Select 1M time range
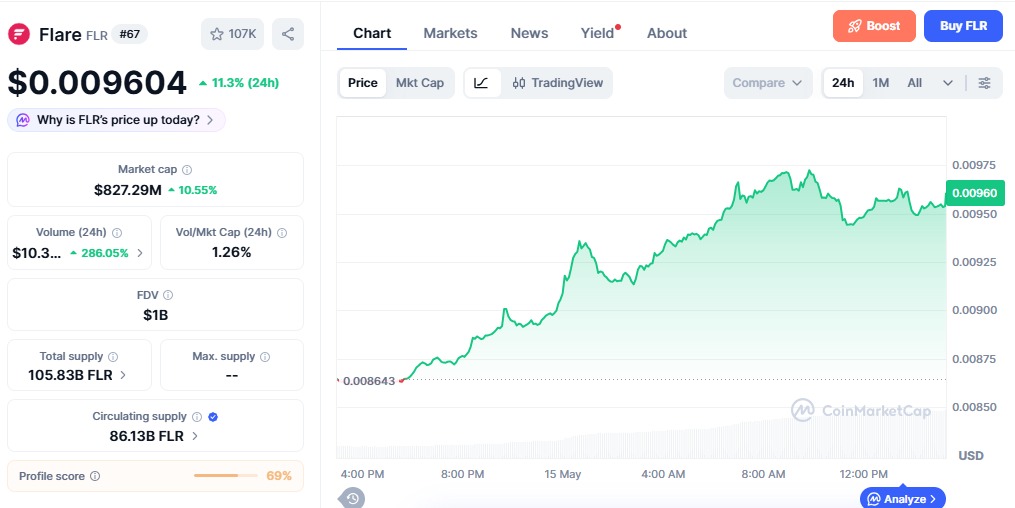The height and width of the screenshot is (508, 1015). (x=880, y=83)
